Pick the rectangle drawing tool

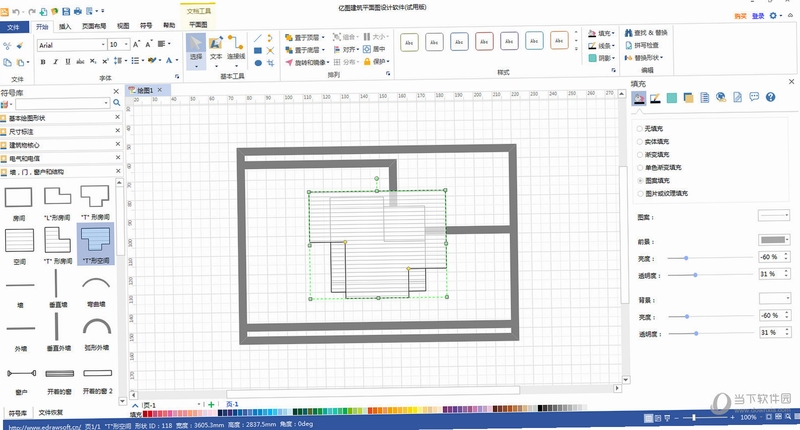point(258,50)
